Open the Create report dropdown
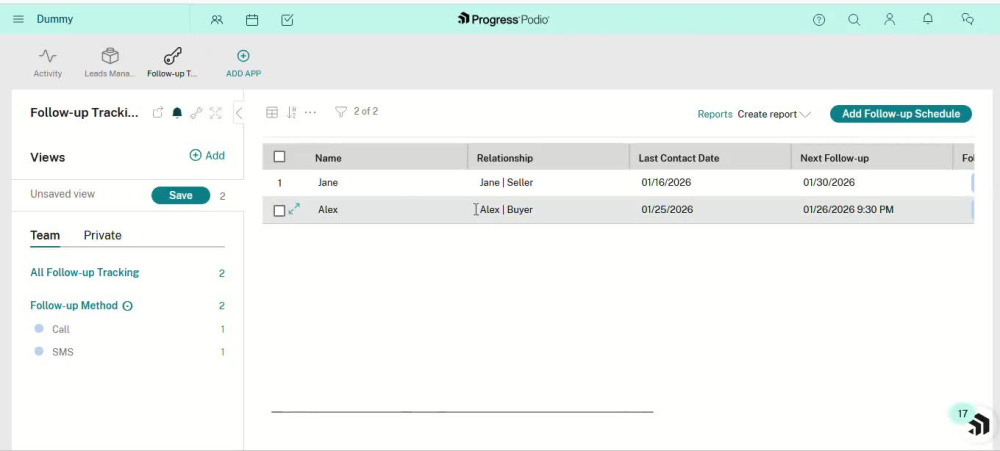The height and width of the screenshot is (451, 1000). click(x=774, y=114)
